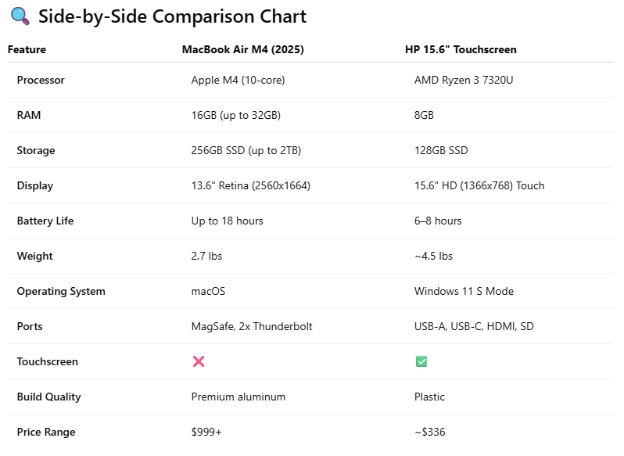Select the Side-by-Side Comparison Chart heading
The height and width of the screenshot is (456, 624).
(x=172, y=17)
